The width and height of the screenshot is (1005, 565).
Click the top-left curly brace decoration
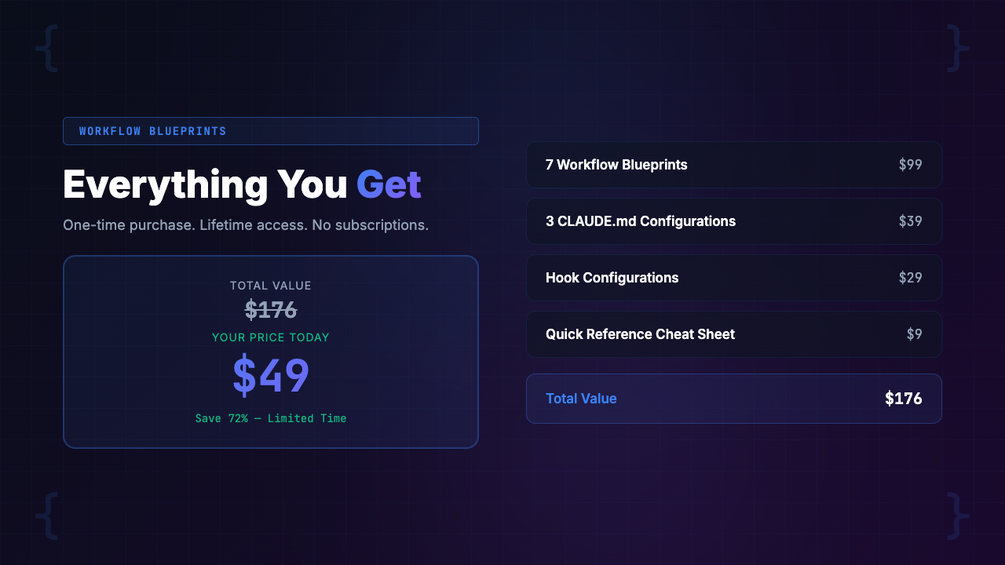tap(47, 48)
